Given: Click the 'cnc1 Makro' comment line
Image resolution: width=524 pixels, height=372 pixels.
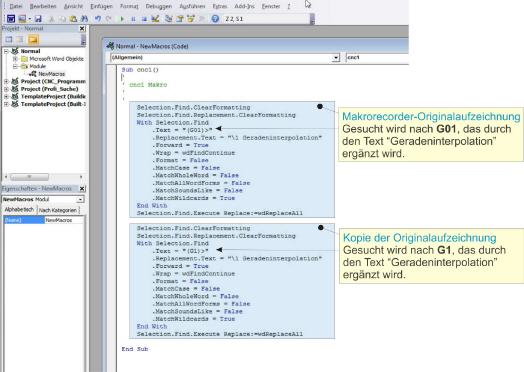Looking at the screenshot, I should (148, 85).
